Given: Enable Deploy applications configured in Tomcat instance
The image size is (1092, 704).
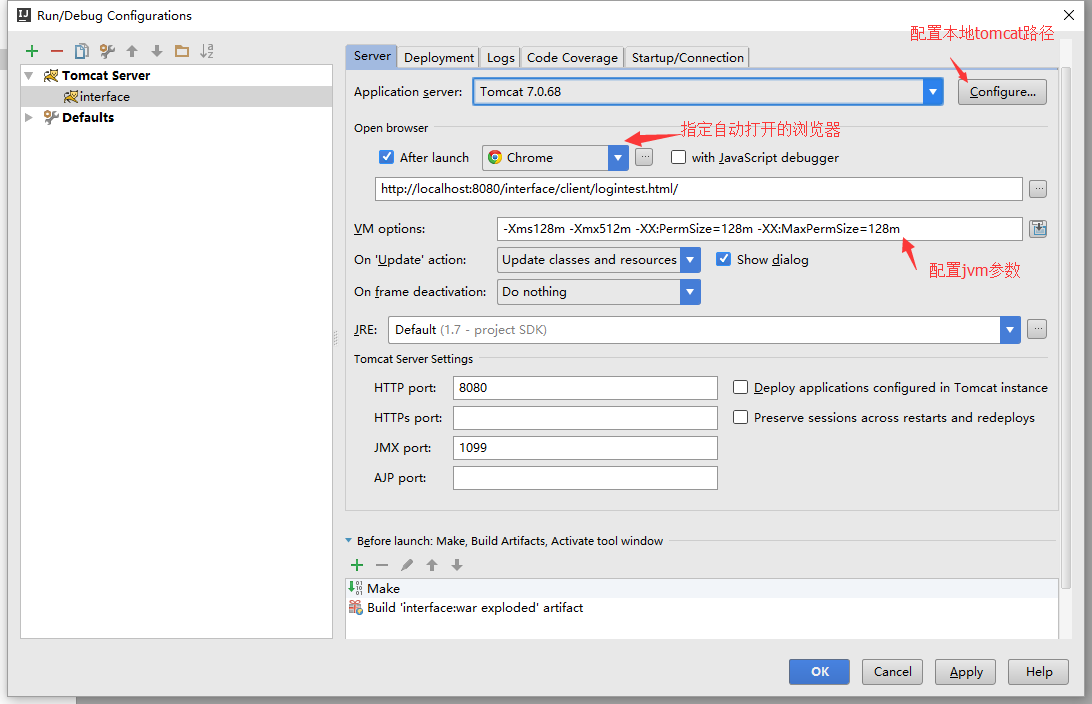Looking at the screenshot, I should coord(740,387).
